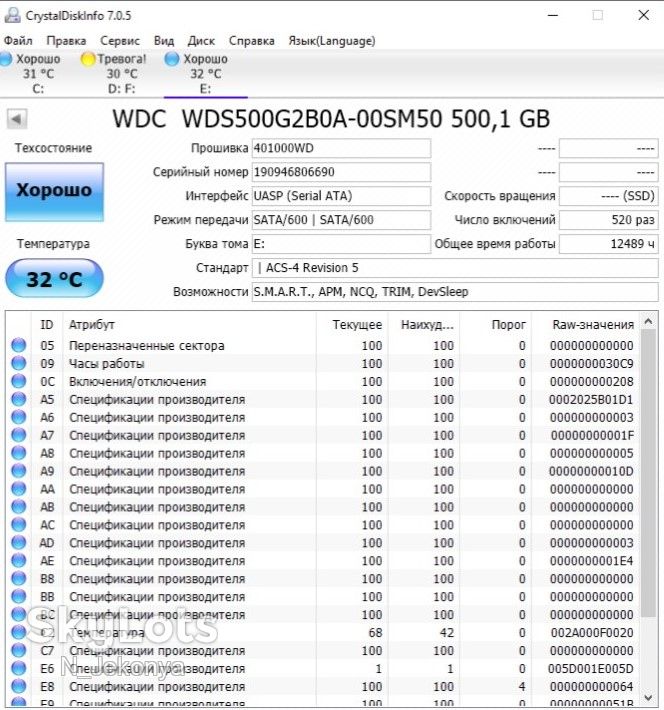
Task: Click the yellow Тревога status circle icon
Action: (87, 59)
